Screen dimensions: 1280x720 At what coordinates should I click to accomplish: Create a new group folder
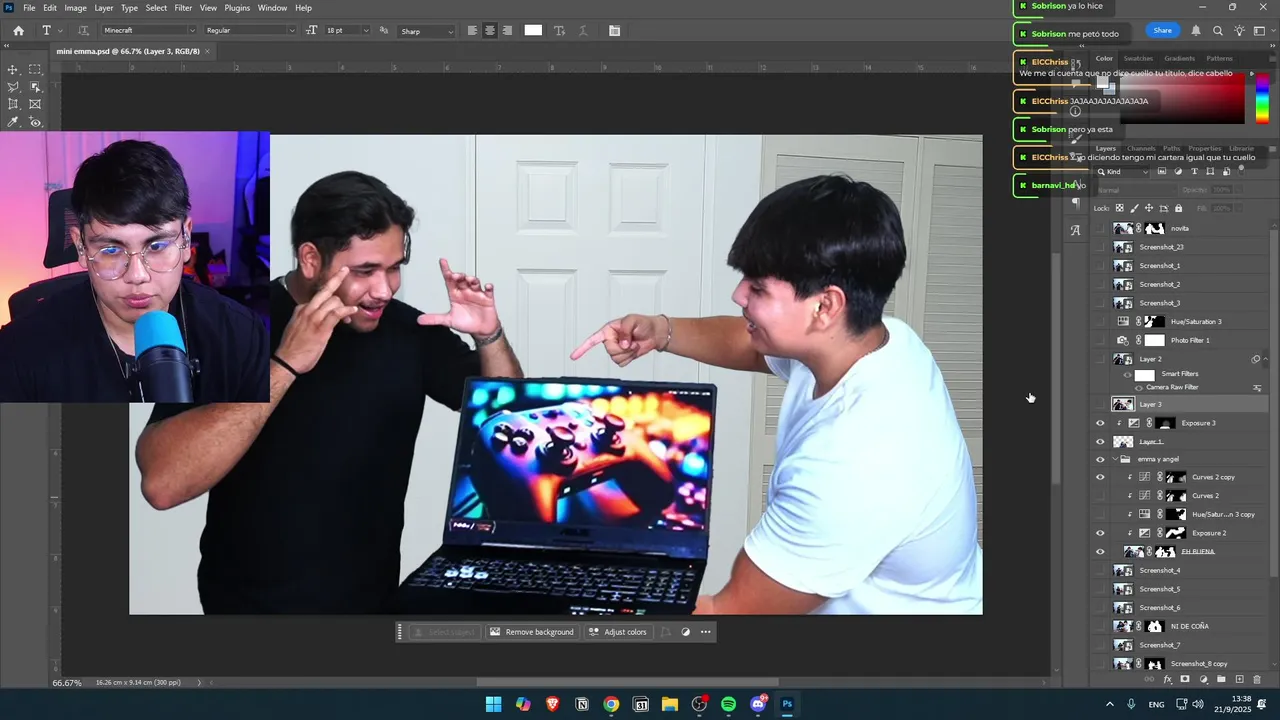point(1221,679)
